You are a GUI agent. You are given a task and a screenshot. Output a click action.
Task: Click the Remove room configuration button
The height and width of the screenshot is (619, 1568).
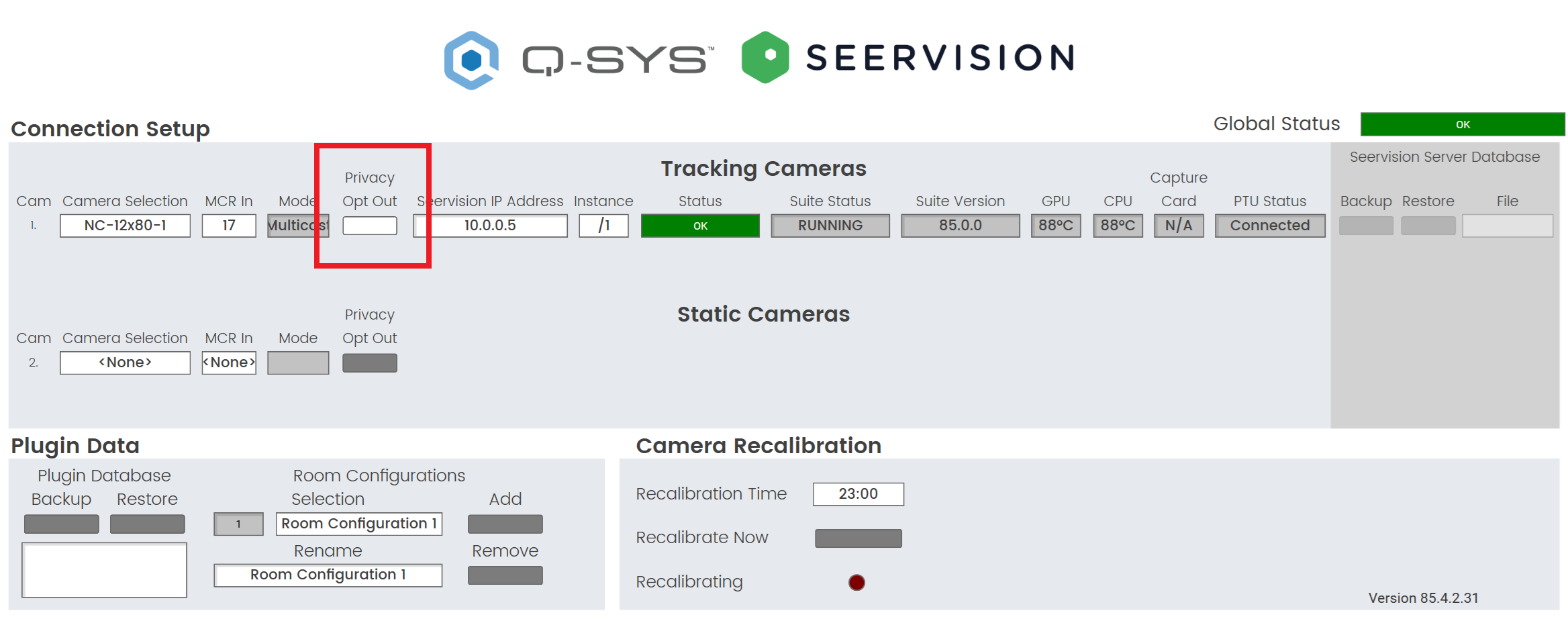[x=505, y=575]
